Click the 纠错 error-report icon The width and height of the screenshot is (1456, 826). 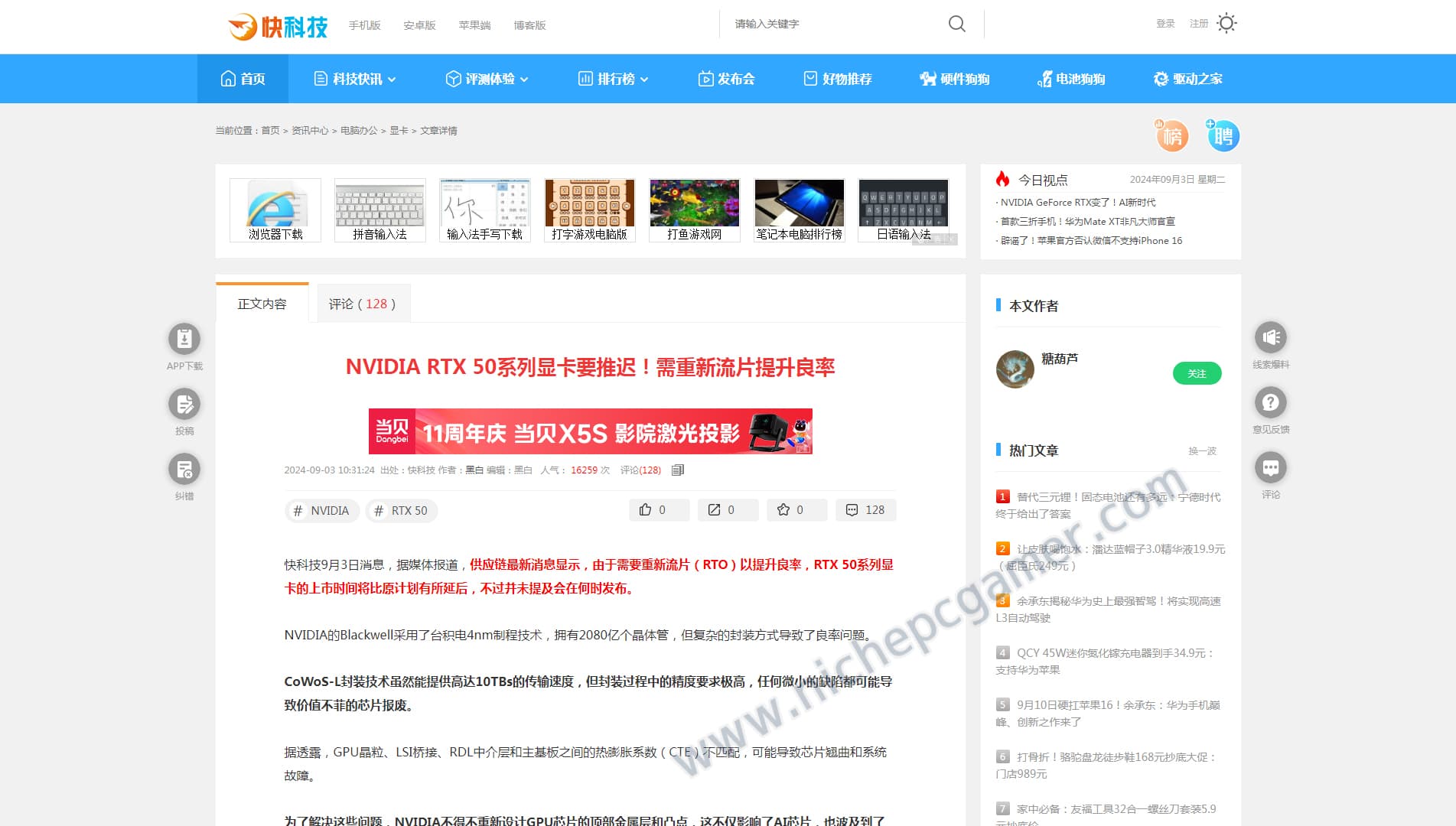click(184, 469)
